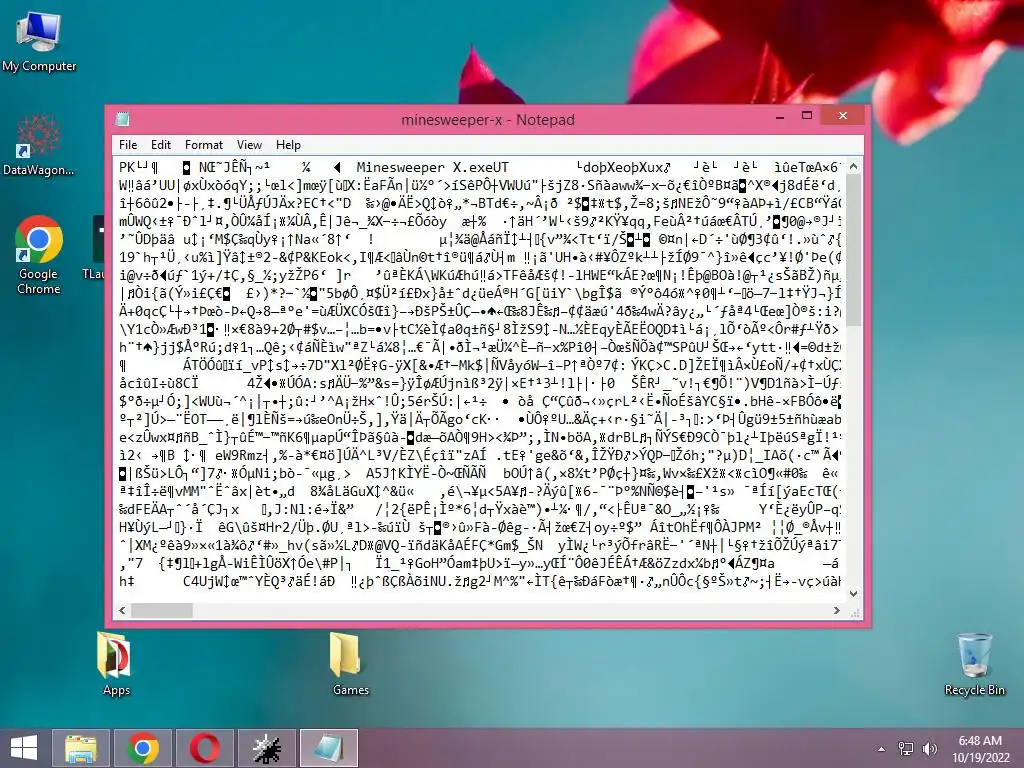1024x768 pixels.
Task: Click inside the Notepad text area
Action: [x=480, y=379]
